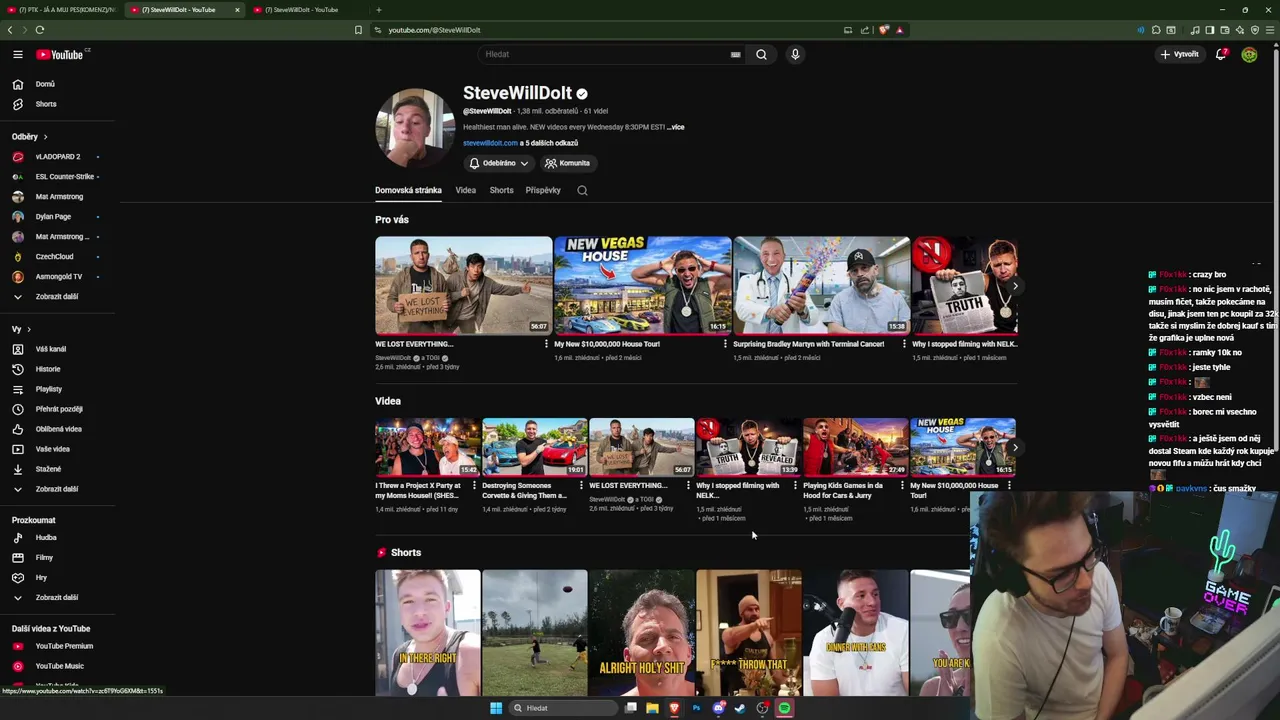Open OBS from the taskbar
This screenshot has width=1280, height=720.
pos(762,708)
